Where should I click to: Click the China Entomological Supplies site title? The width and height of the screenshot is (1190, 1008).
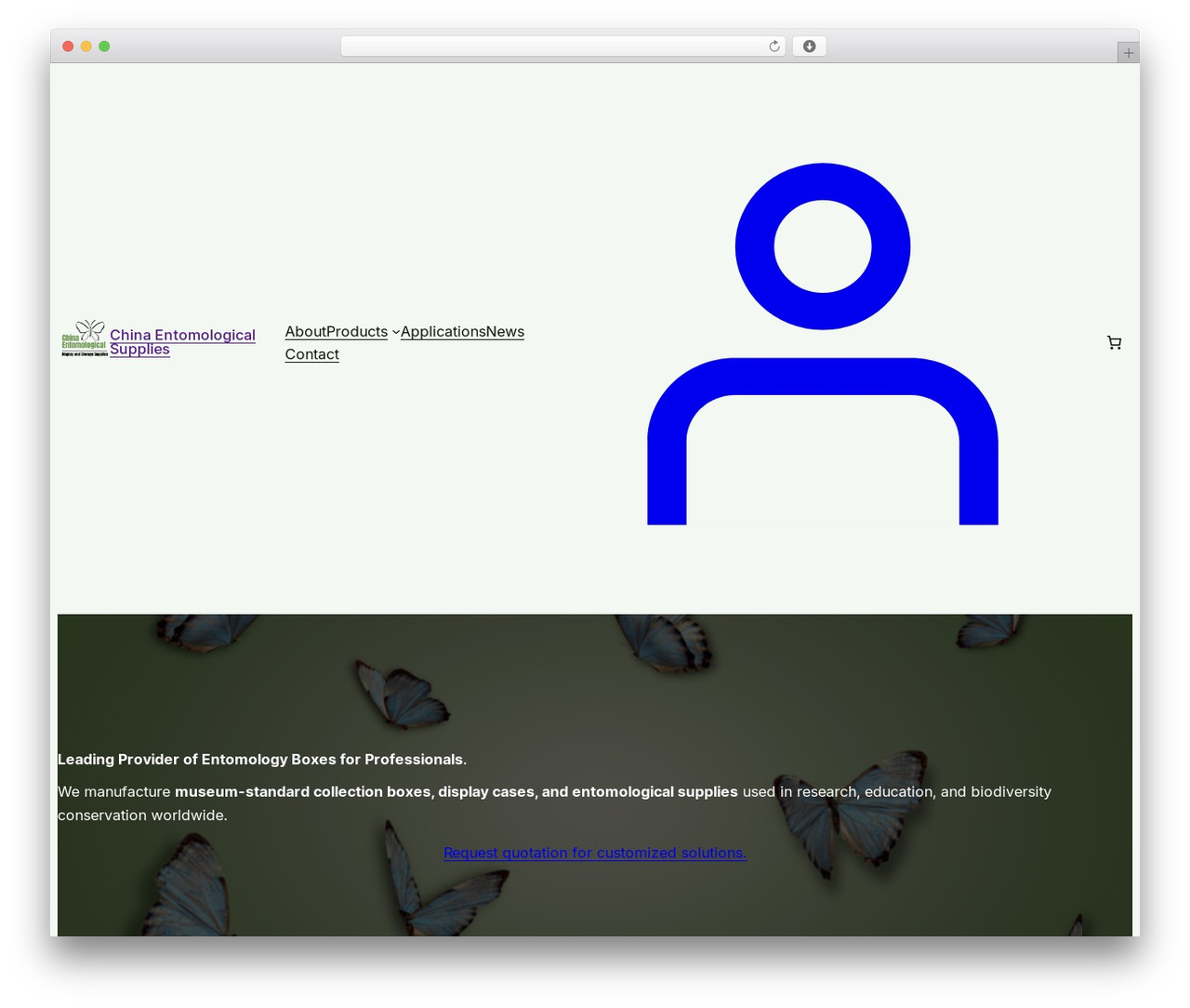pos(182,342)
